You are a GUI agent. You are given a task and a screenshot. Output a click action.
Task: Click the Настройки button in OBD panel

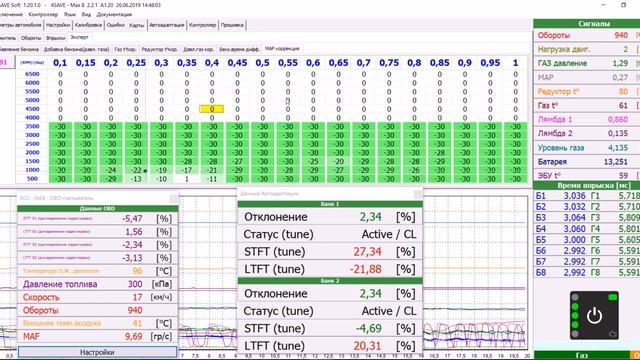click(x=97, y=352)
